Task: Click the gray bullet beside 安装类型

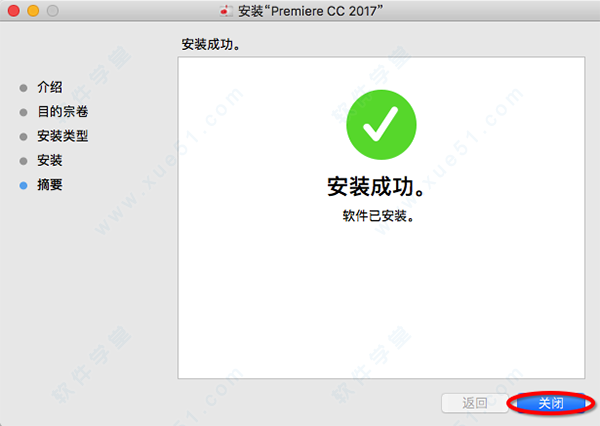Action: click(23, 137)
